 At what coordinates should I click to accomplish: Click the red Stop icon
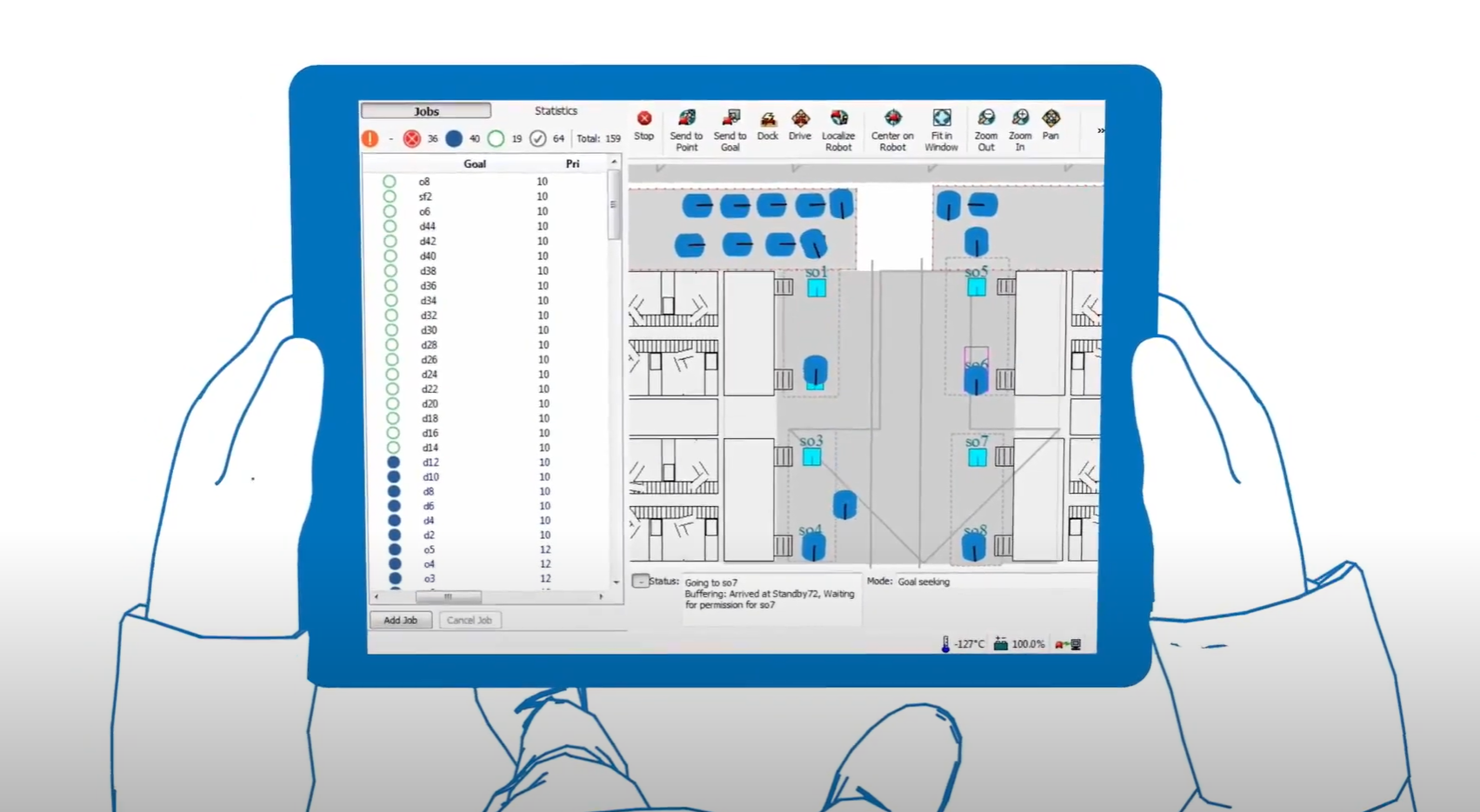[x=643, y=118]
